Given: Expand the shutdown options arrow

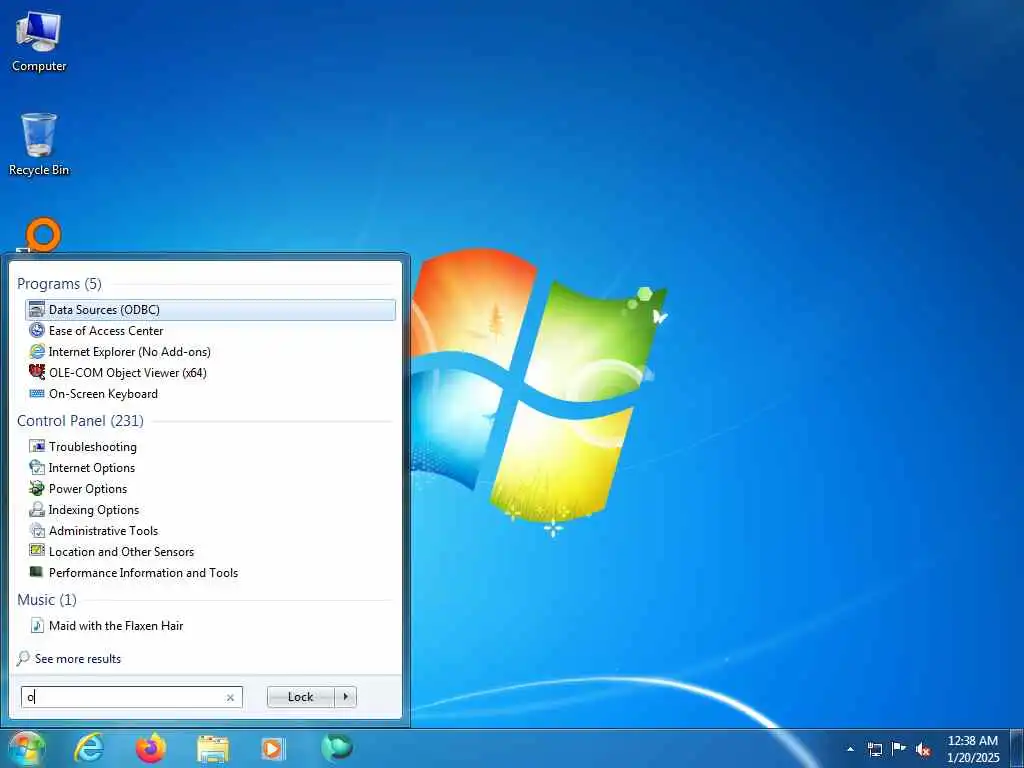Looking at the screenshot, I should point(345,697).
